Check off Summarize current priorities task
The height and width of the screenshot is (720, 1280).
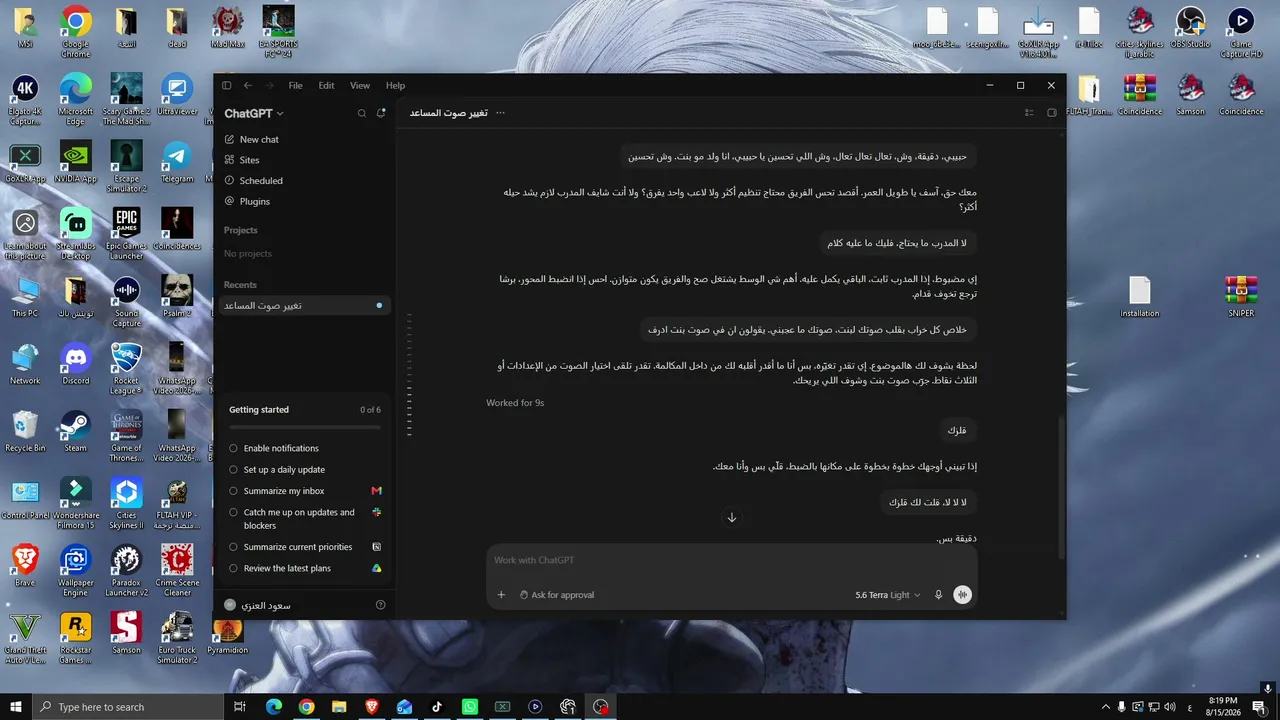[234, 547]
